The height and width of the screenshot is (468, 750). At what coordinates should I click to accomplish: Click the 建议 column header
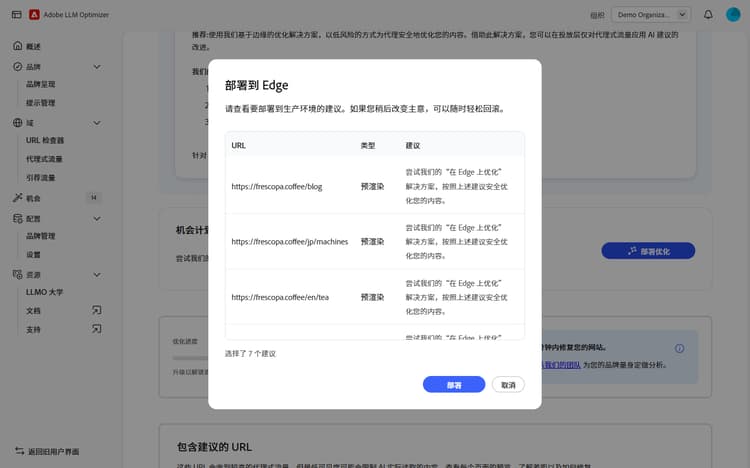(x=413, y=145)
